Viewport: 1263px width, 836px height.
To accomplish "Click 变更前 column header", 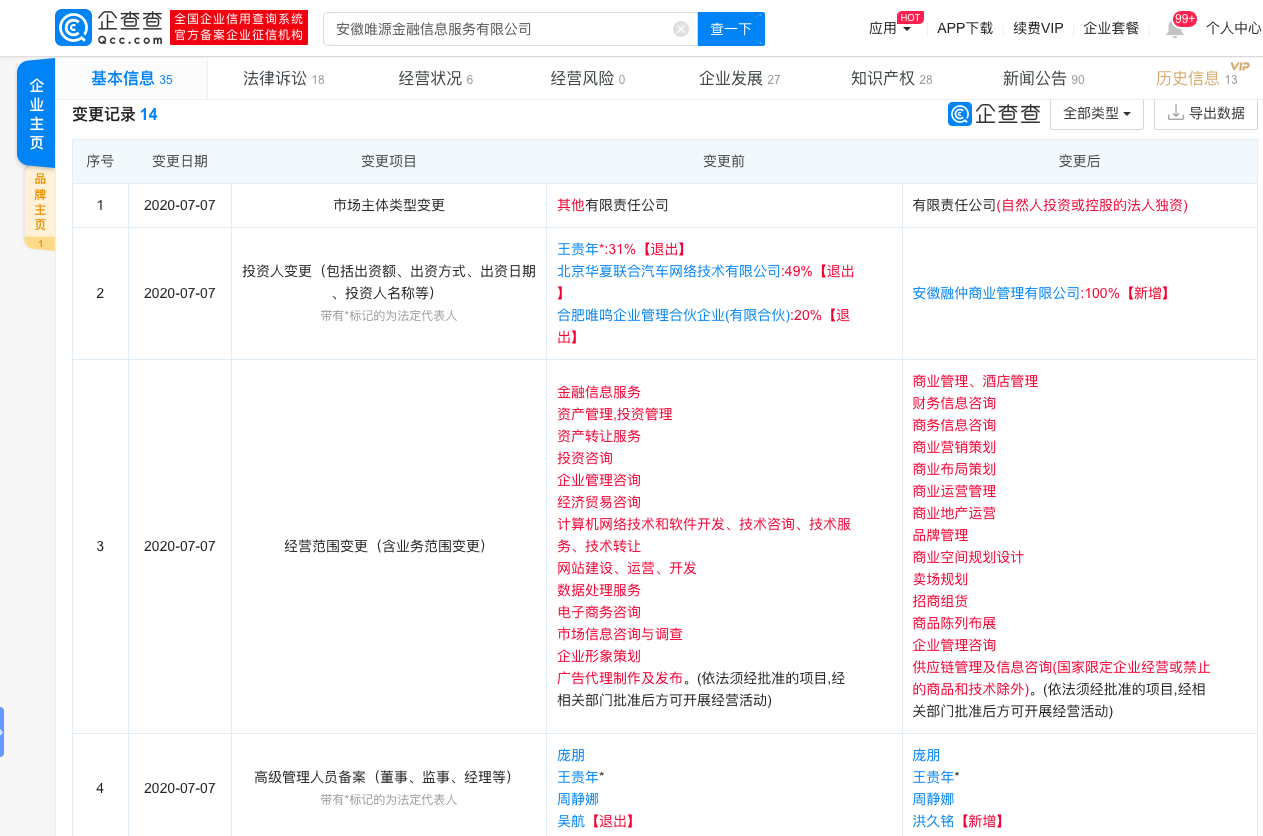I will pyautogui.click(x=724, y=161).
